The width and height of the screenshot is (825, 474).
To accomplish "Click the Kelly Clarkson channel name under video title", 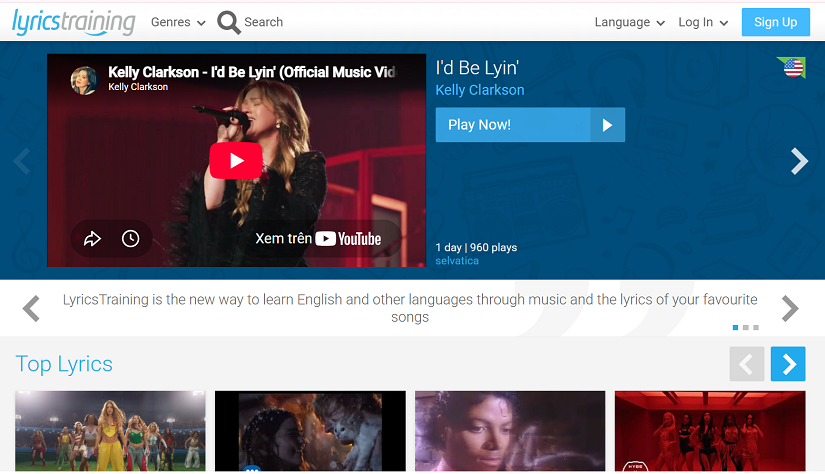I will (138, 87).
